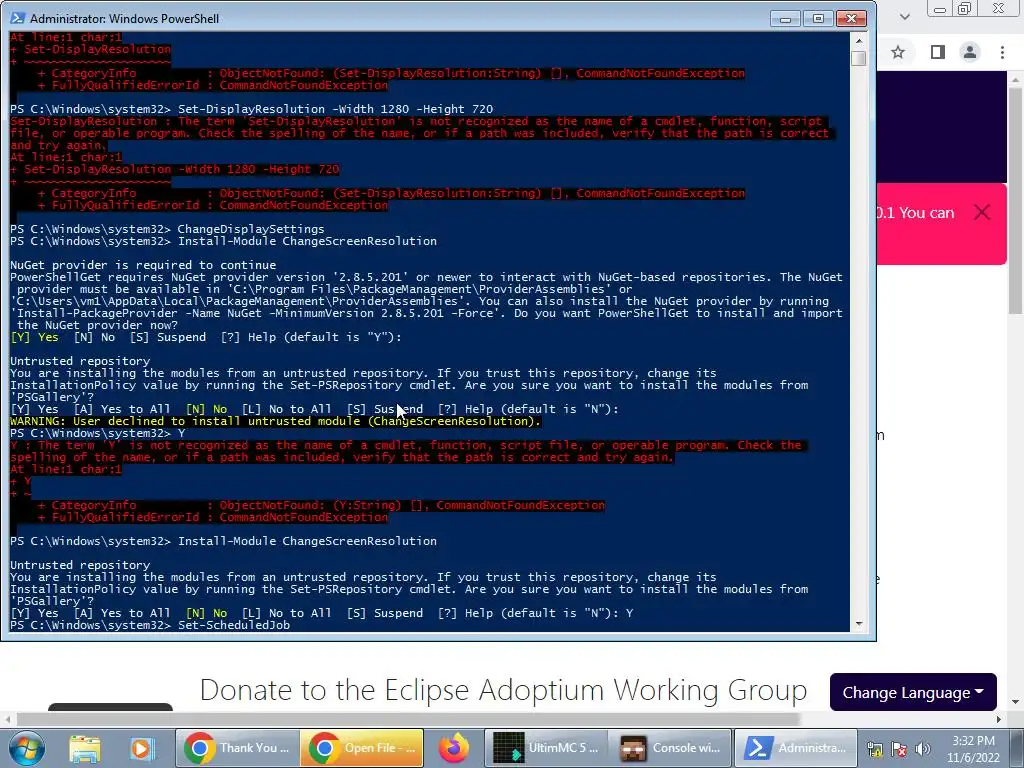
Task: Open Firefox from the taskbar
Action: 453,748
